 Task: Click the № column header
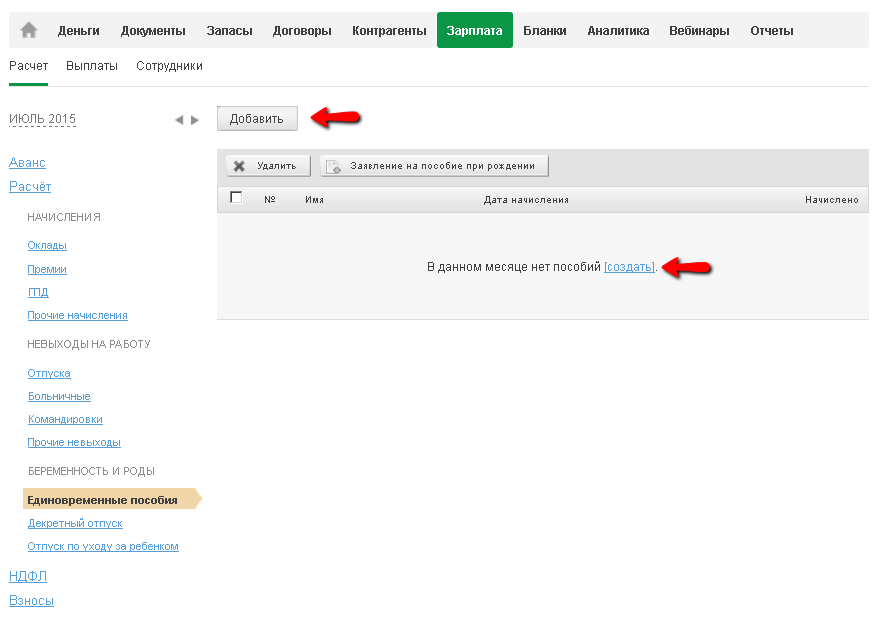pos(270,199)
